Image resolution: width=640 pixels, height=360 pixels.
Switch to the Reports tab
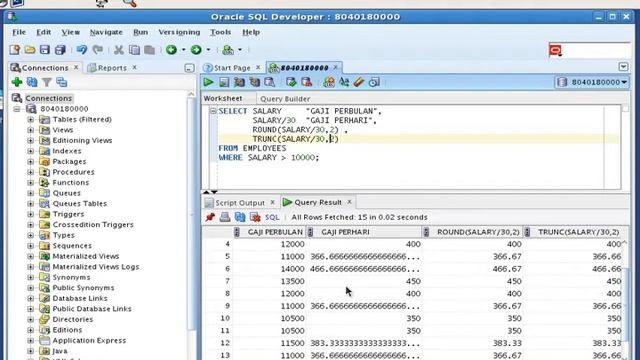pos(112,68)
